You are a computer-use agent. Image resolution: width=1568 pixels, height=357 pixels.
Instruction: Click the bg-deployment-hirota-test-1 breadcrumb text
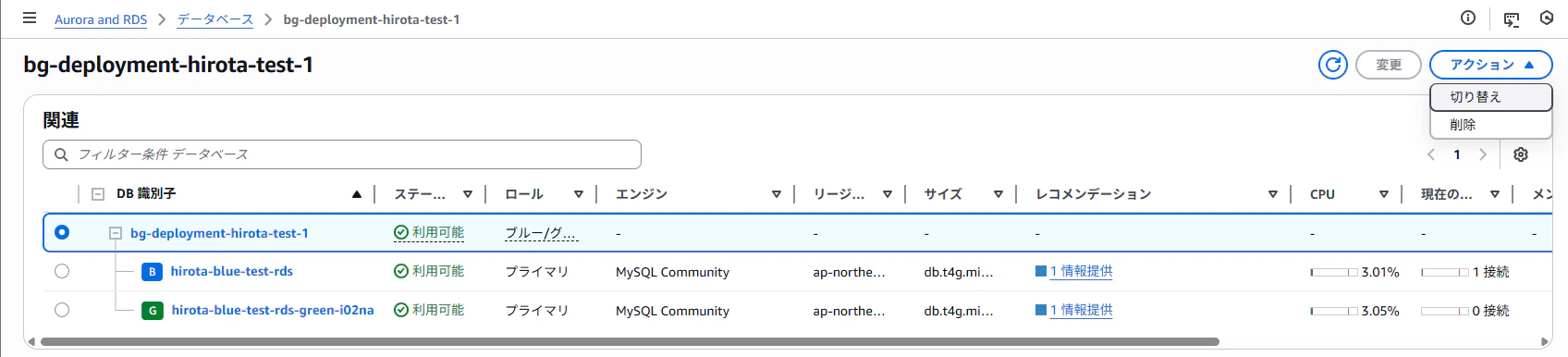[x=372, y=19]
